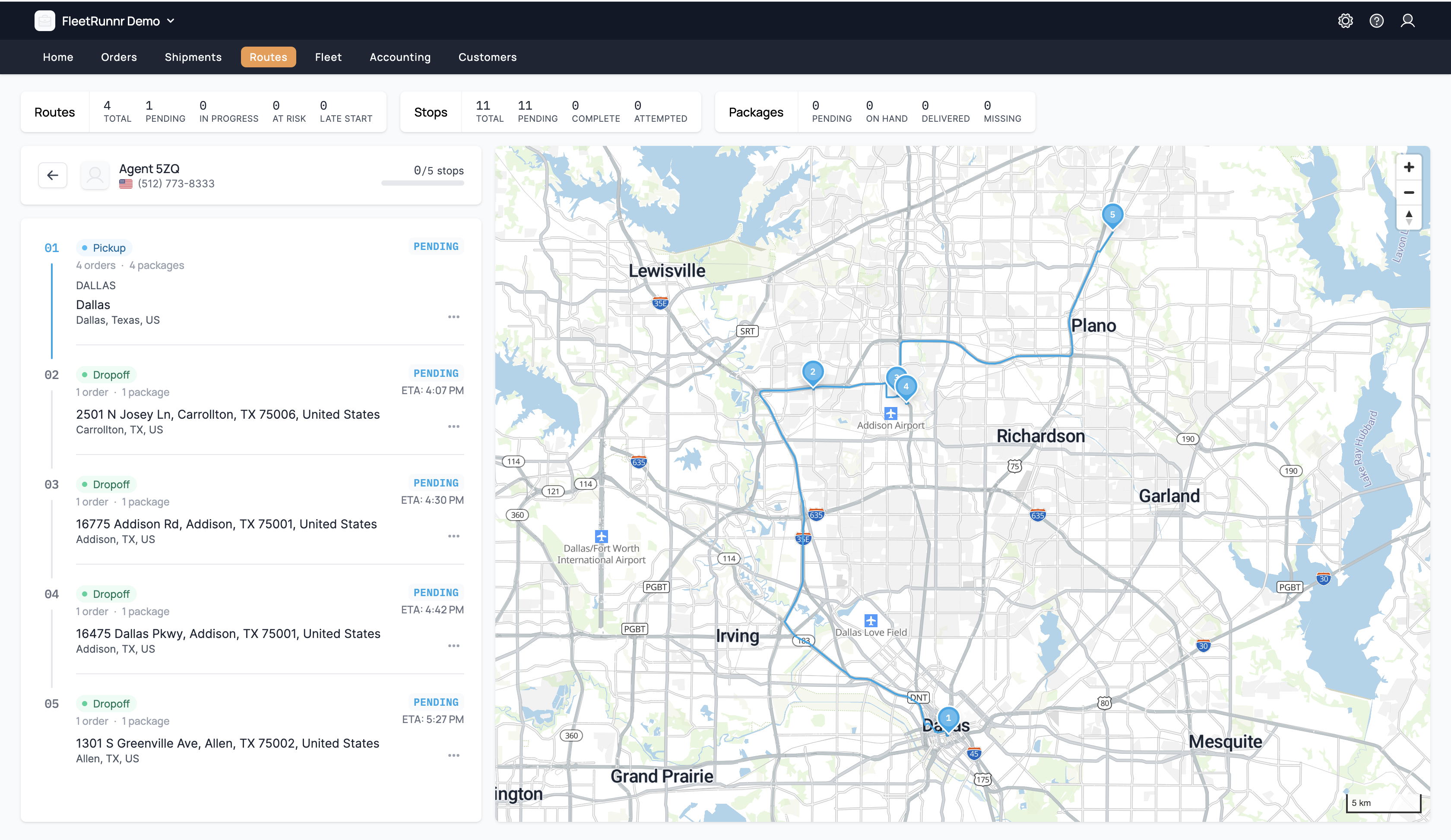Click the PENDING badge on stop 01

(436, 246)
